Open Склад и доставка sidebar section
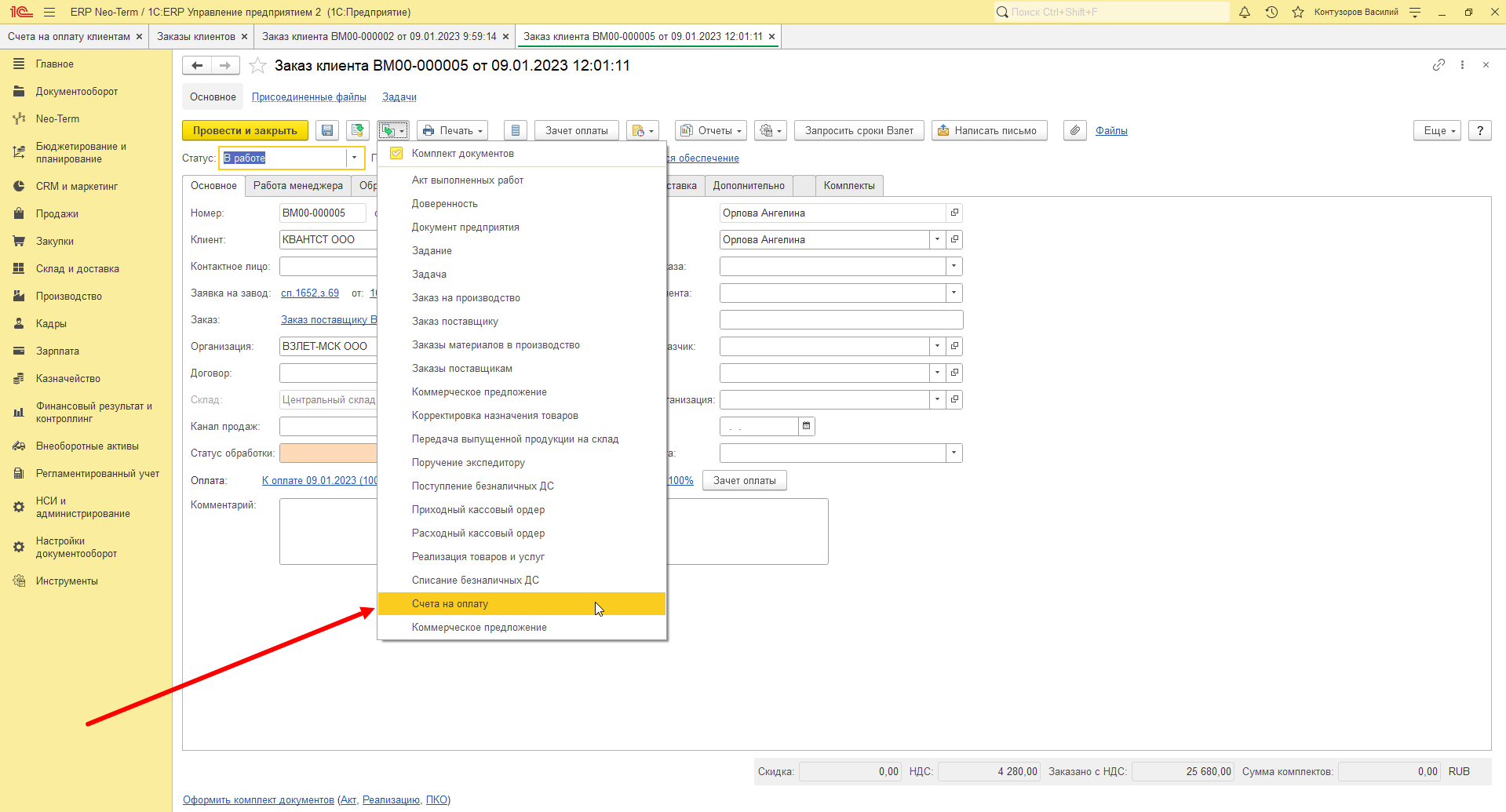Screen dimensions: 1506x812 (x=77, y=268)
